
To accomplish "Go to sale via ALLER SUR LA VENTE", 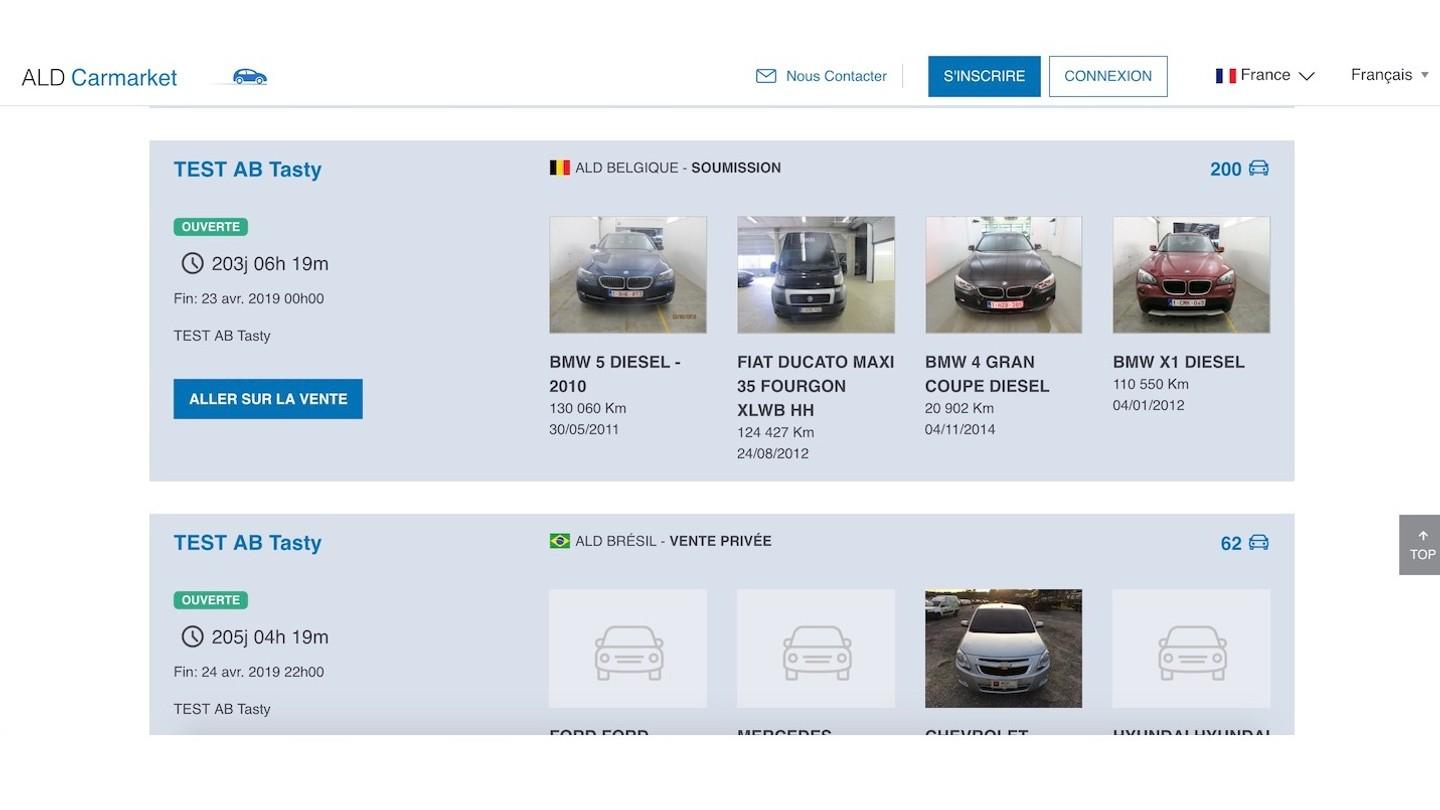I will (268, 399).
